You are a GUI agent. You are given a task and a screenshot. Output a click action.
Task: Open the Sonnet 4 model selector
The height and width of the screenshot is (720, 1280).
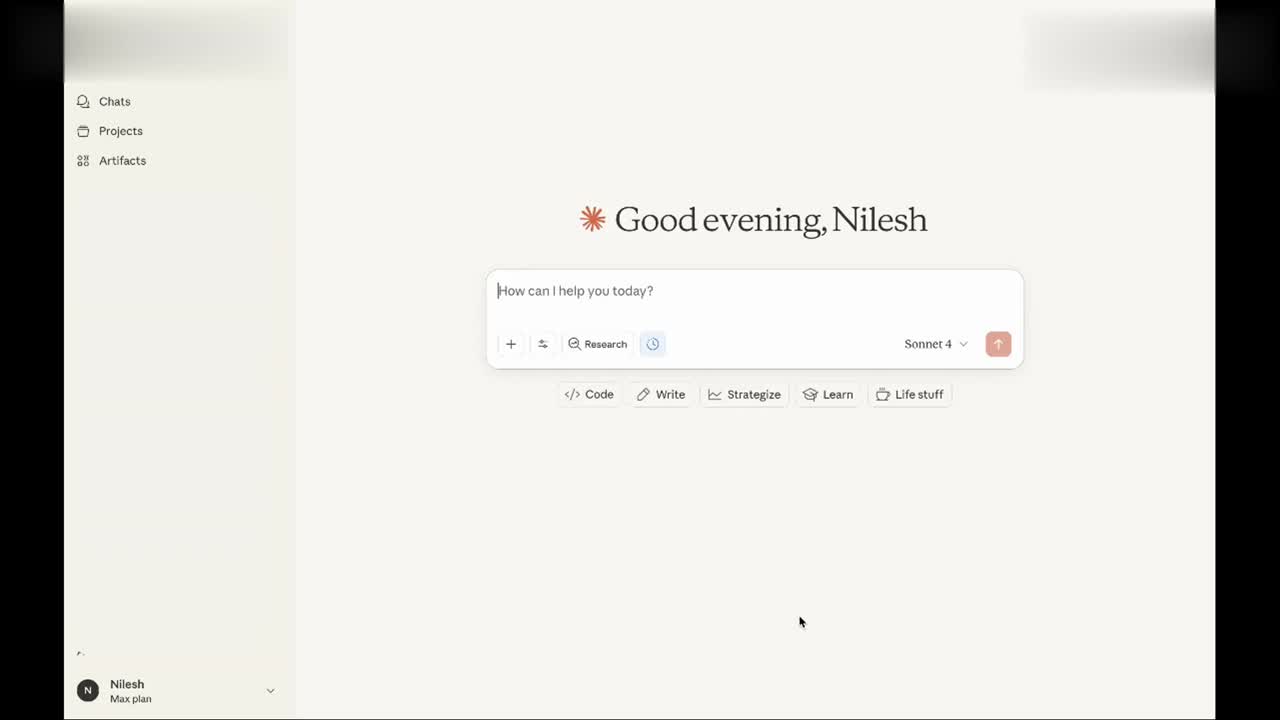point(936,344)
